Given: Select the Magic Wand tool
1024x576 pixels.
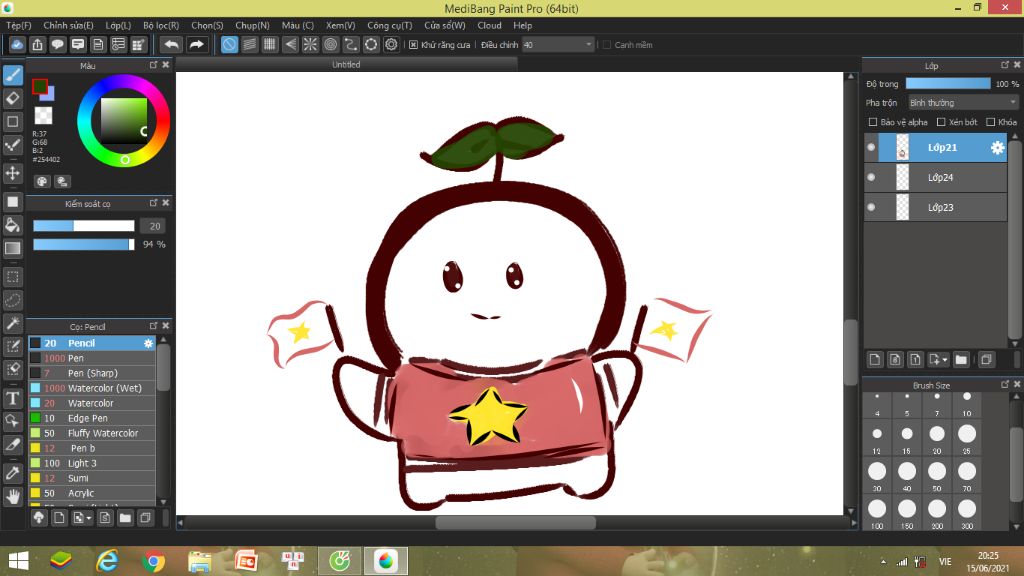Looking at the screenshot, I should (12, 323).
